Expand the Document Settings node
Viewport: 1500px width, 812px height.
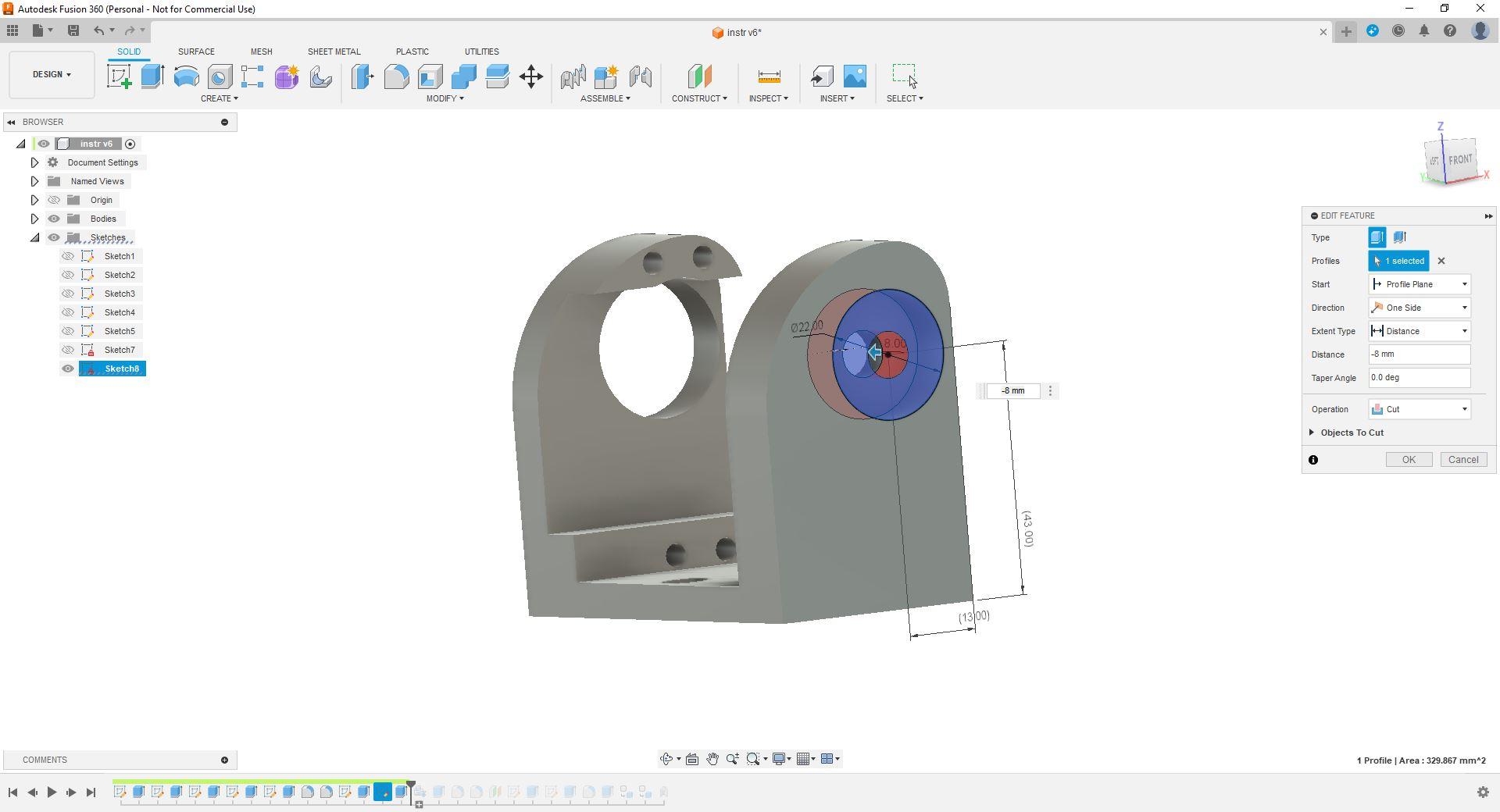tap(34, 162)
